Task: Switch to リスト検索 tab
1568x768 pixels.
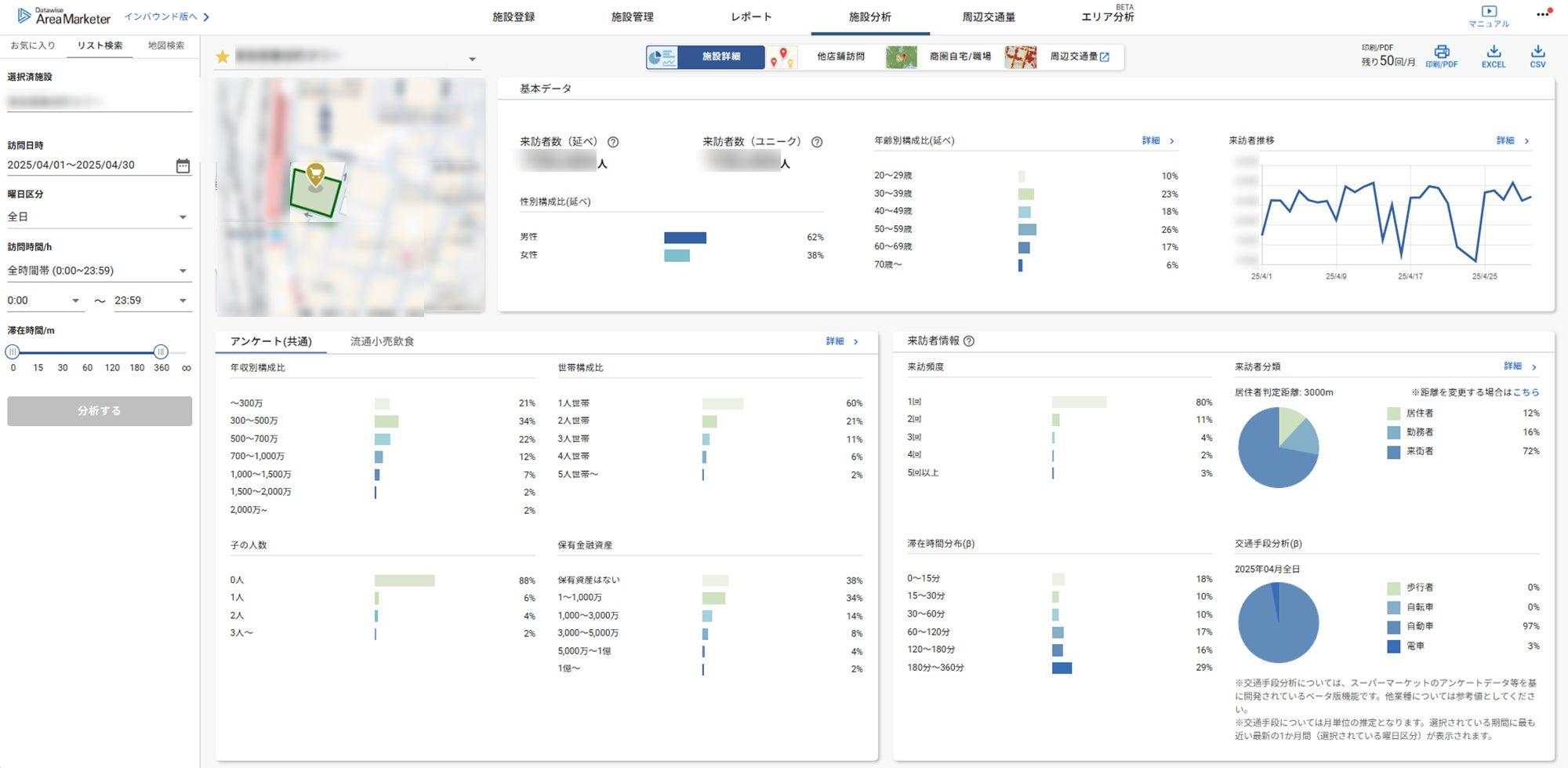Action: click(x=100, y=45)
